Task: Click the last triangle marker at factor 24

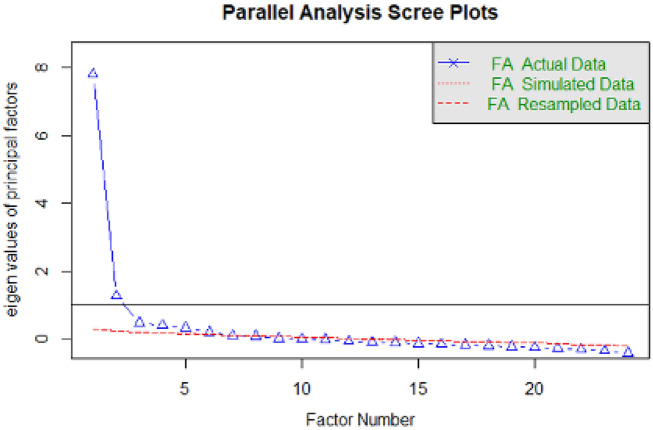Action: 628,352
